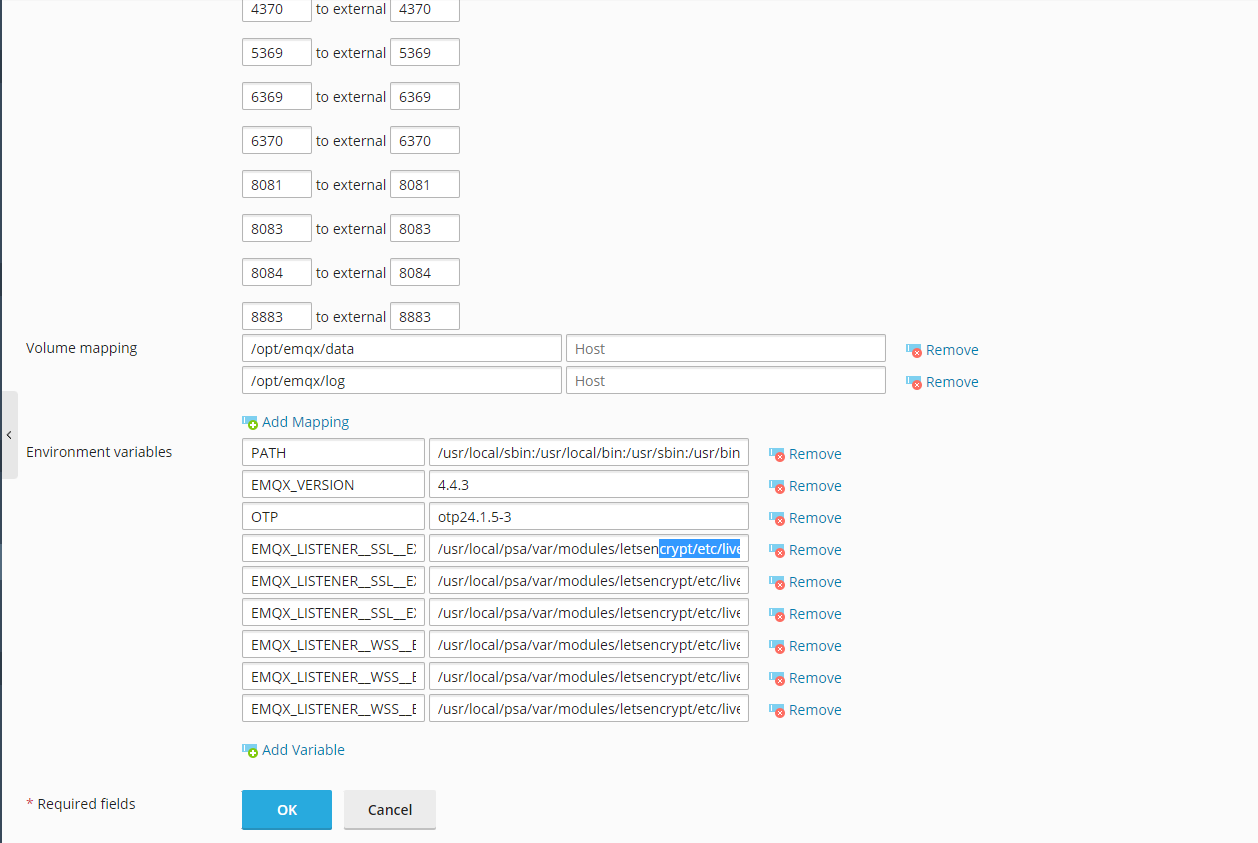Open the Add Mapping link
Screen dimensions: 1258x843
(x=304, y=421)
